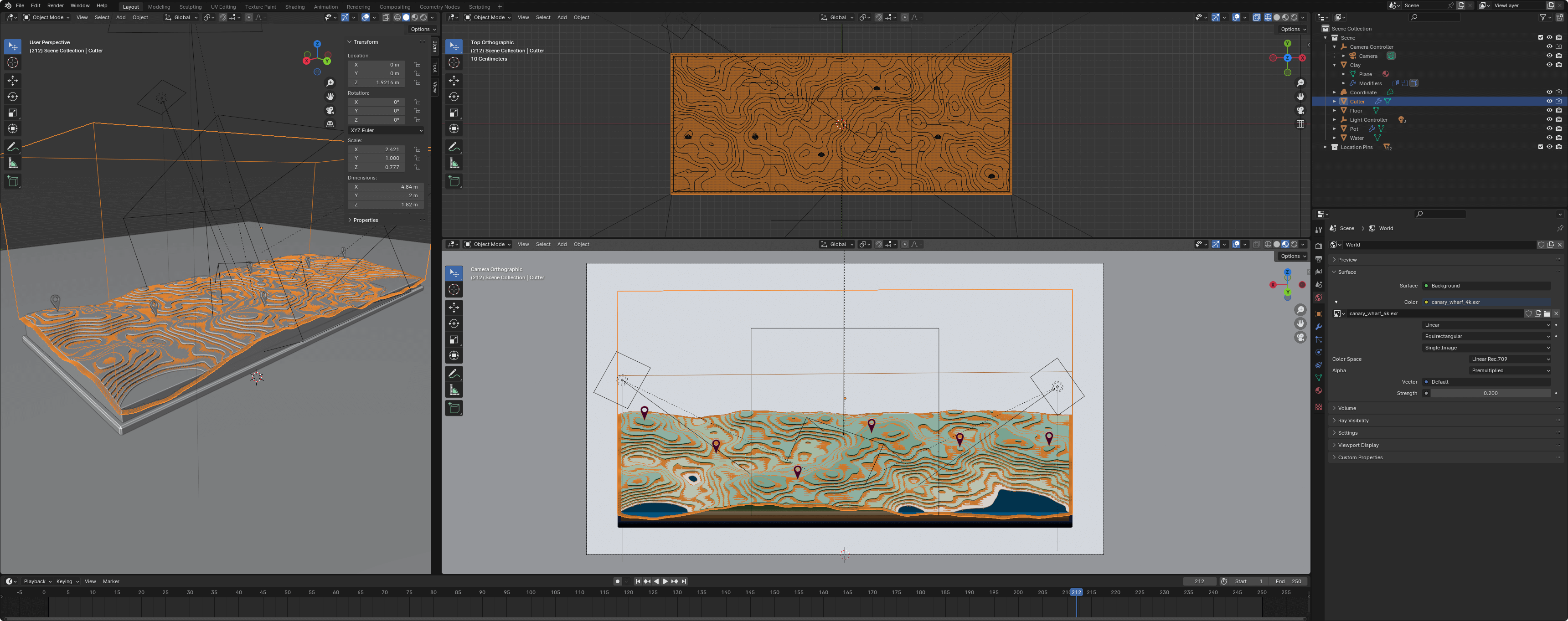Click the new collection icon in the Outliner
The height and width of the screenshot is (621, 1568).
1560,17
